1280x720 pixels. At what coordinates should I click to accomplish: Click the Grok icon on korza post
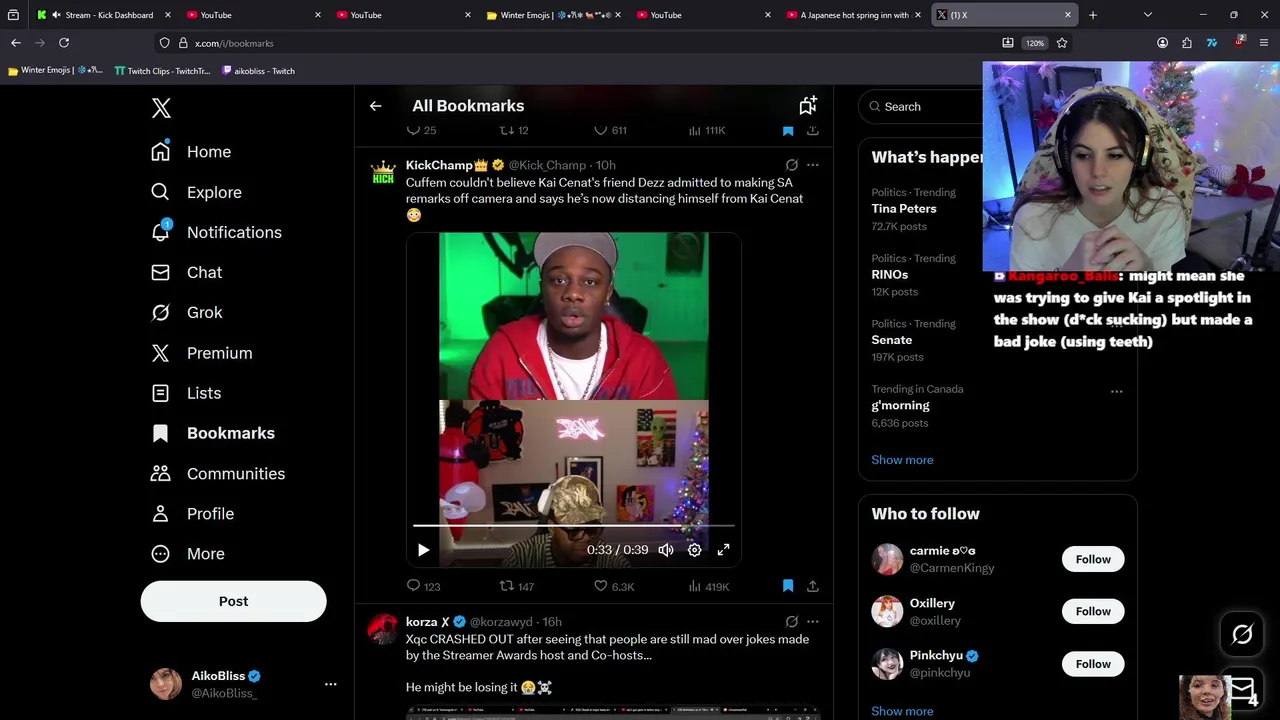tap(791, 622)
